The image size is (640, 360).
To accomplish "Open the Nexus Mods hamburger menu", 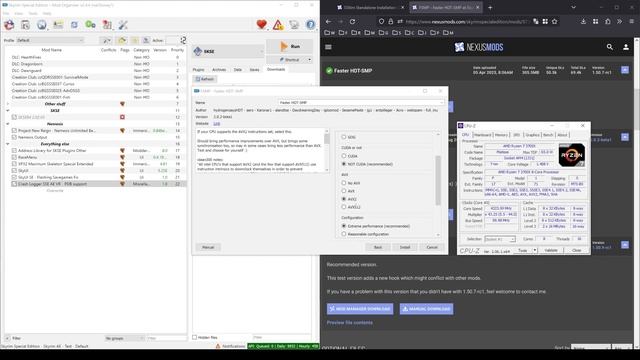I will click(x=329, y=47).
